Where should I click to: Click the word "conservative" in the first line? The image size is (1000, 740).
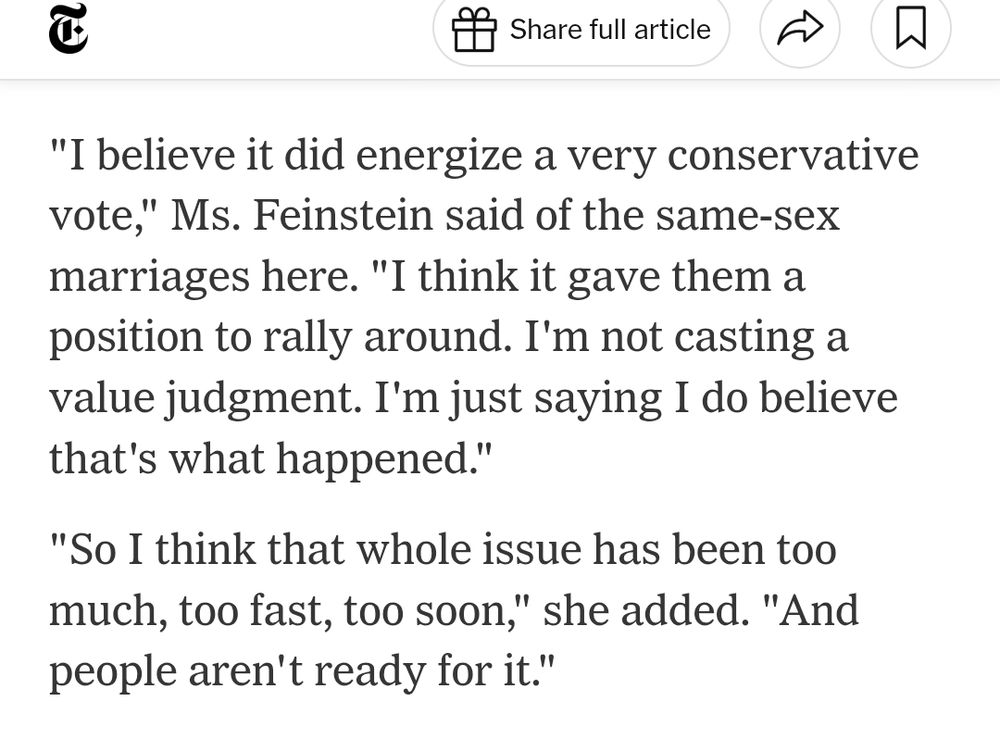(x=794, y=156)
